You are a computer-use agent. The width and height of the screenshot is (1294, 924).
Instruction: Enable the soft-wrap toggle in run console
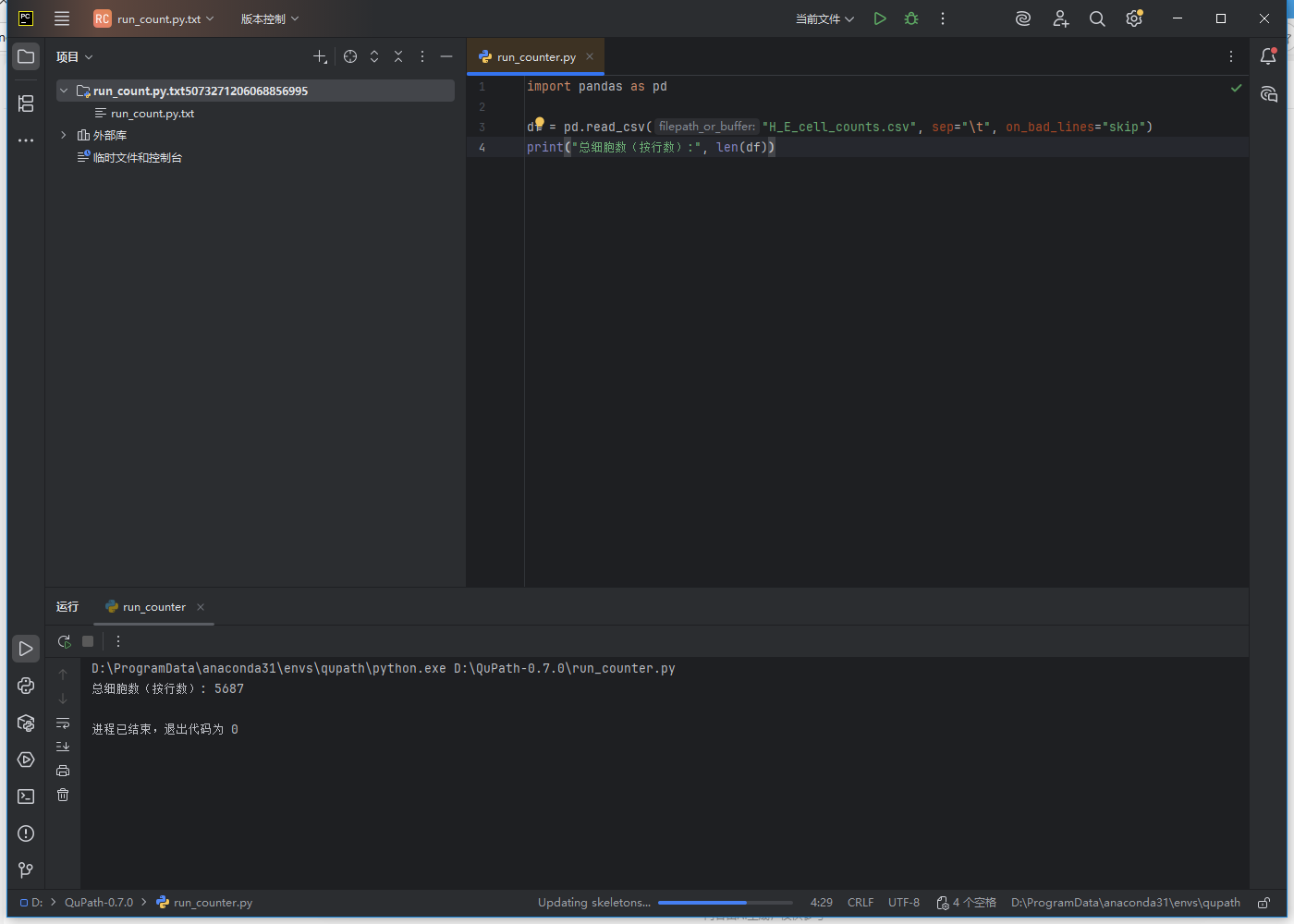point(62,723)
